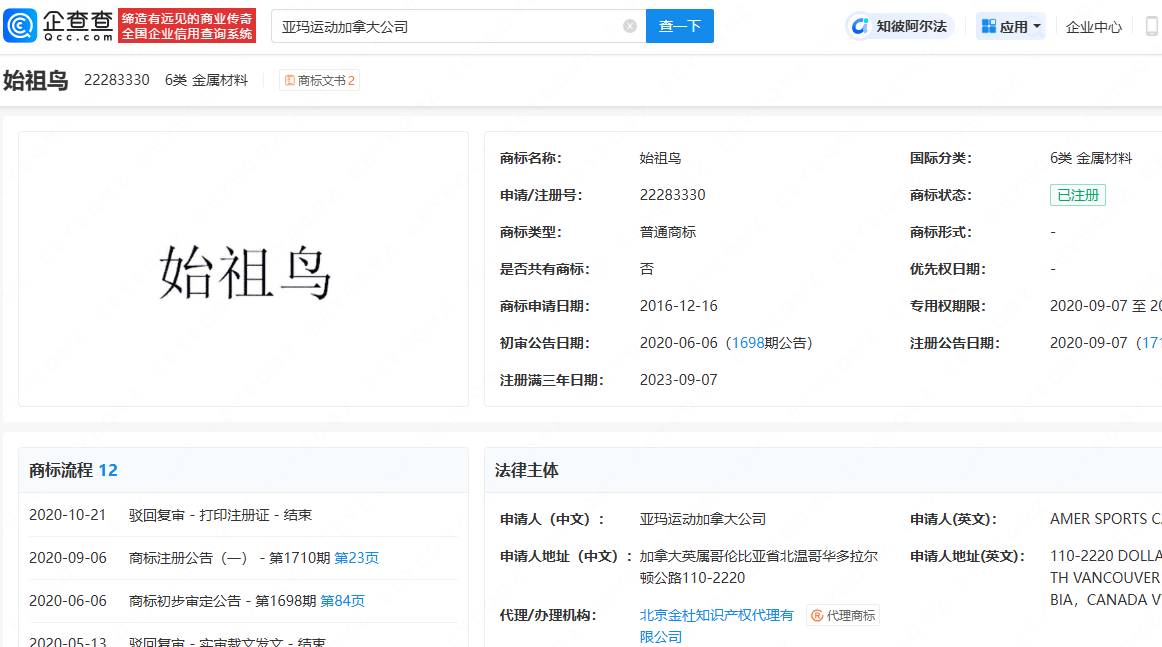Viewport: 1162px width, 647px height.
Task: Expand the 应用 dropdown menu
Action: (1011, 27)
